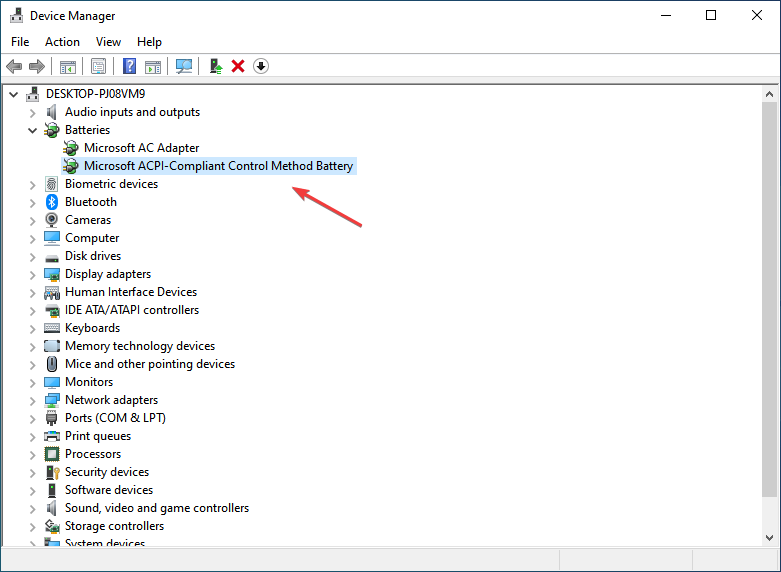Click the Forward arrow toolbar icon
Screen dimensions: 781x572
(x=37, y=66)
